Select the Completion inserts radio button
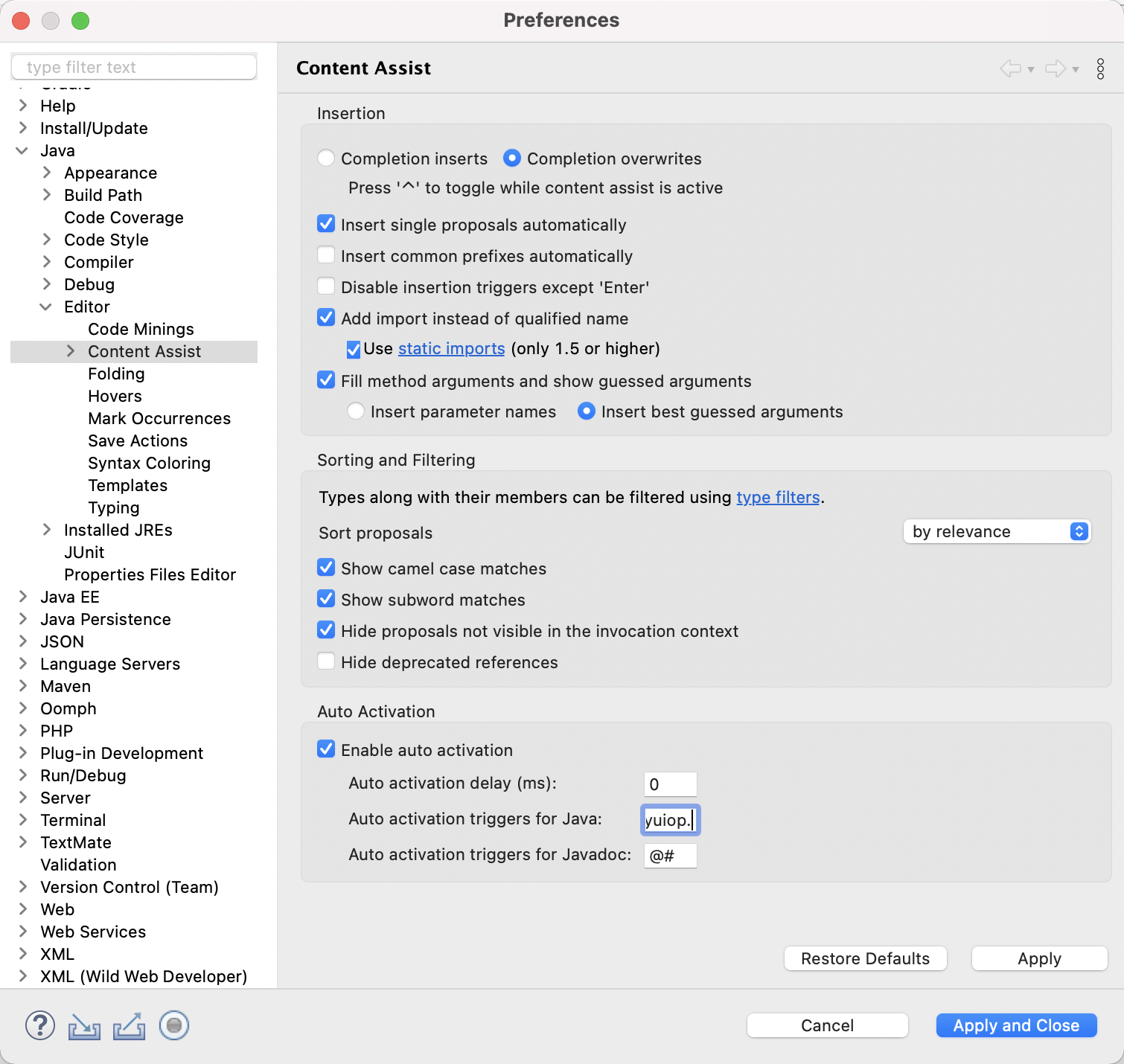Image resolution: width=1124 pixels, height=1064 pixels. [x=326, y=158]
